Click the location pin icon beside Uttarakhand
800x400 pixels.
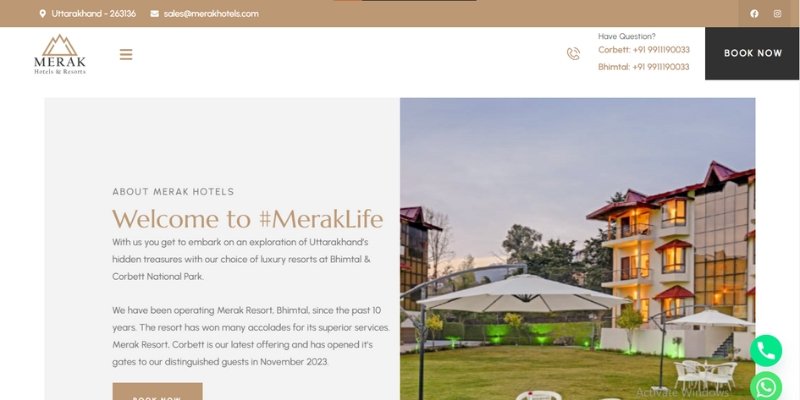(42, 14)
